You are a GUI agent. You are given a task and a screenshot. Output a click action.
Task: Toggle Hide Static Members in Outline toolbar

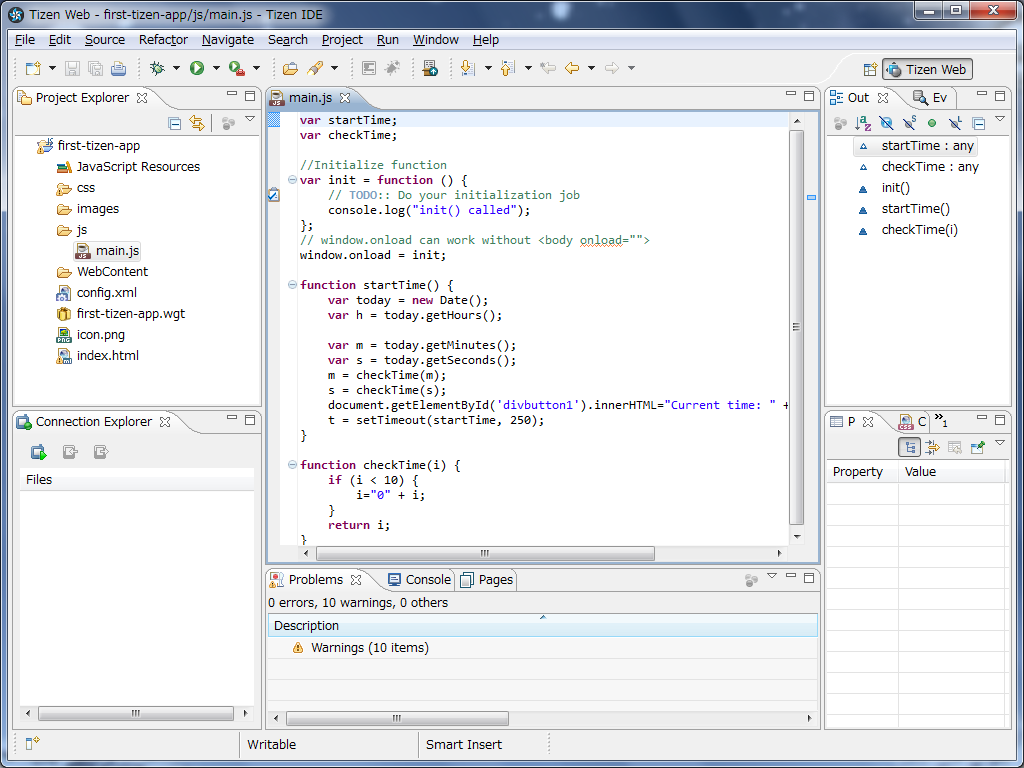click(x=909, y=123)
